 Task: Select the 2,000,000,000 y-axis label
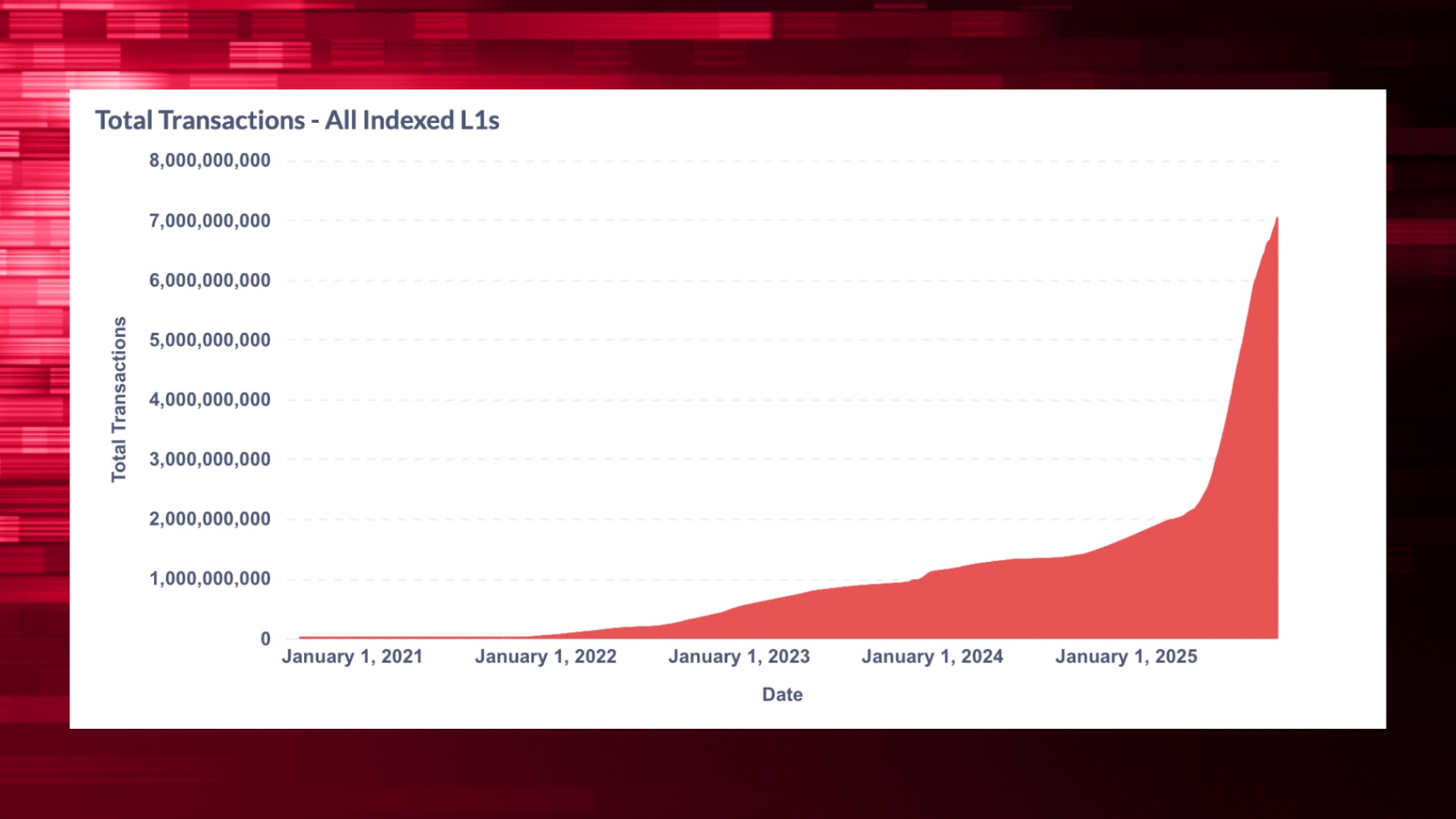pyautogui.click(x=210, y=520)
